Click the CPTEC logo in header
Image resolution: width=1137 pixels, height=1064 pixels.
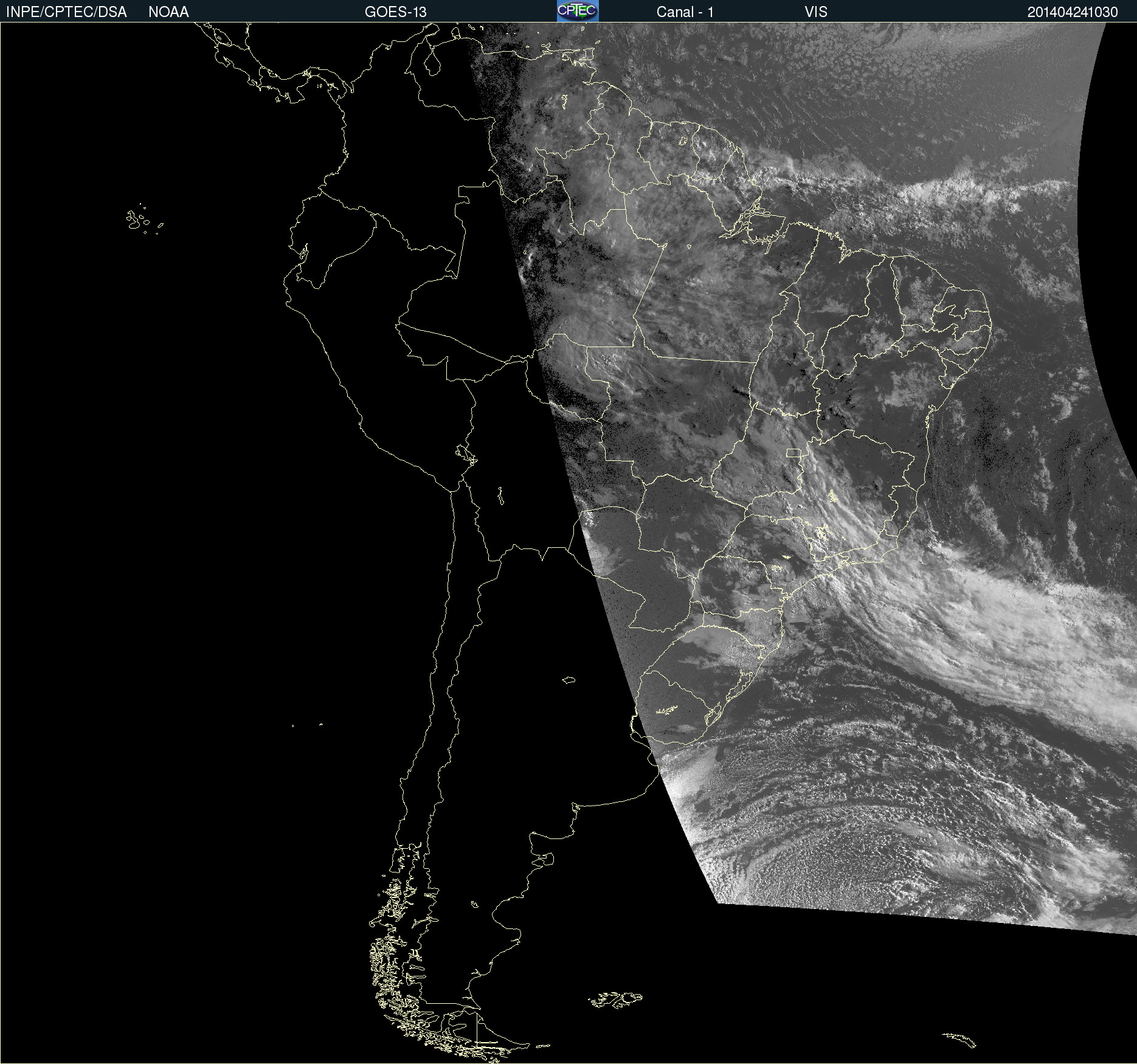click(578, 11)
